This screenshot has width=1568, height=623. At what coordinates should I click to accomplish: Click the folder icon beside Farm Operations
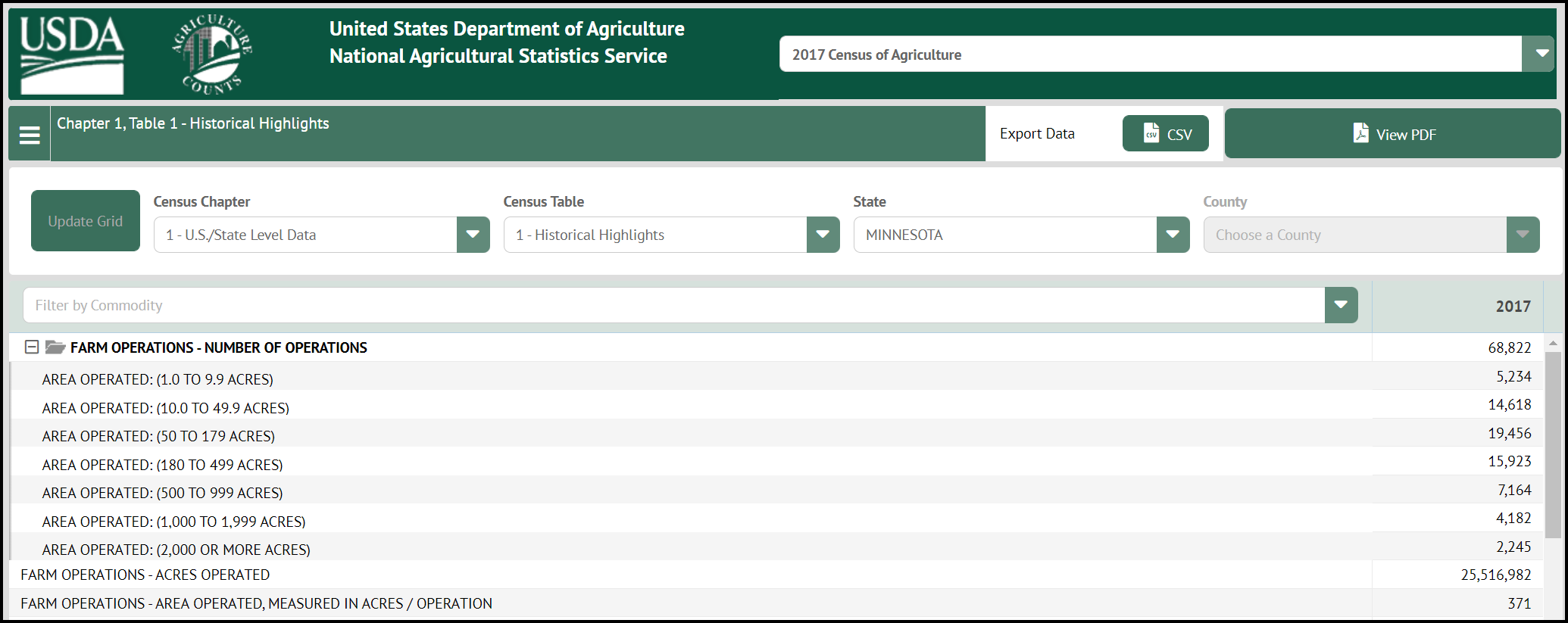click(x=55, y=347)
